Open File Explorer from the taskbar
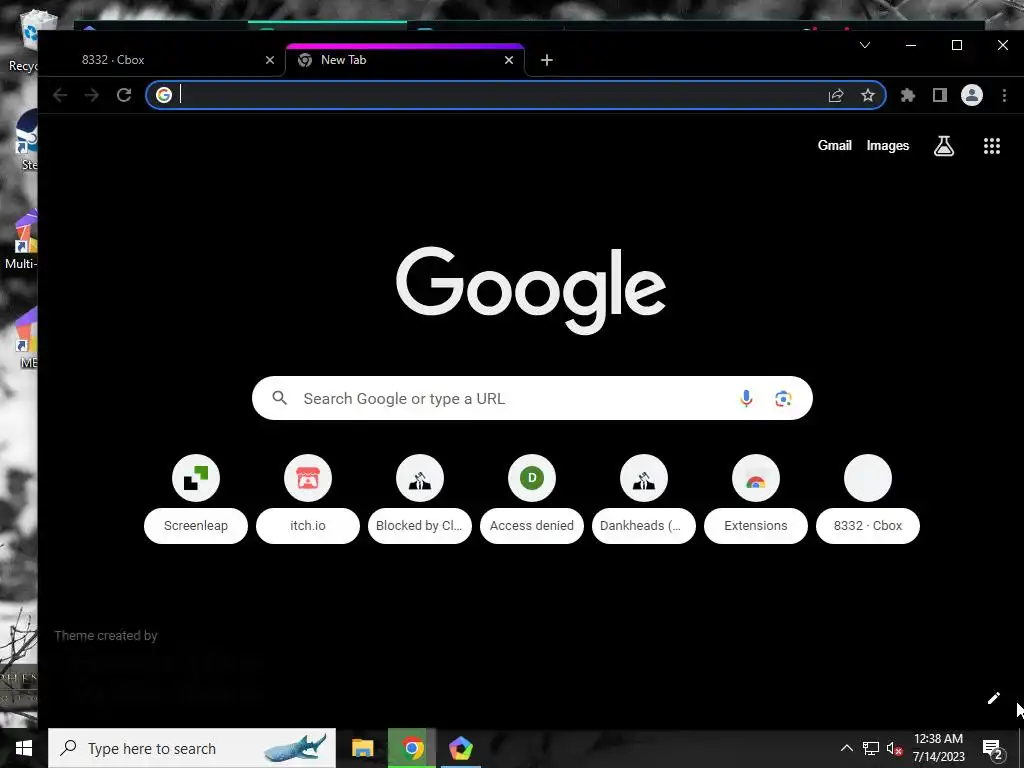 click(x=362, y=748)
